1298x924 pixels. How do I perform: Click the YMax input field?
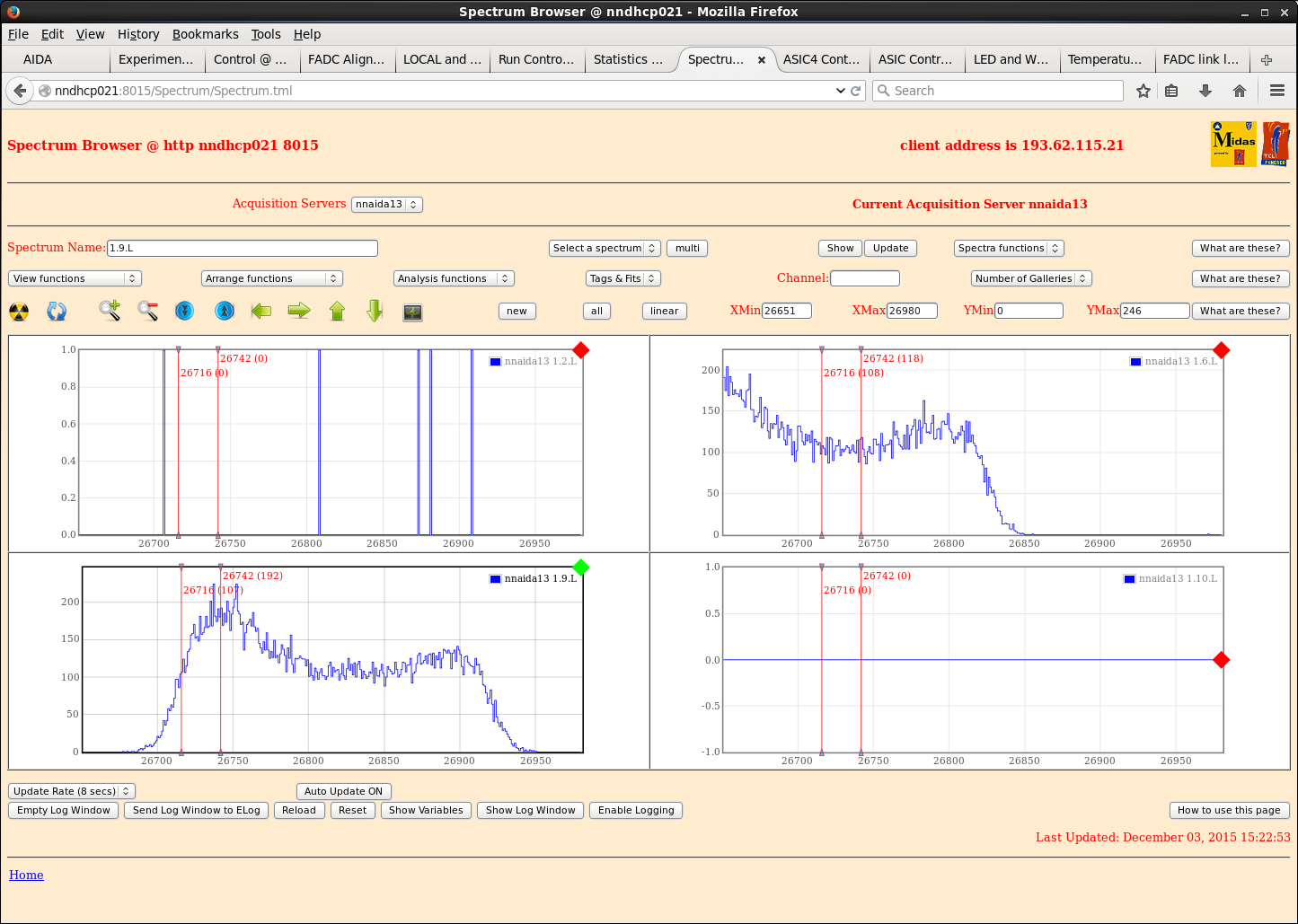(x=1154, y=311)
